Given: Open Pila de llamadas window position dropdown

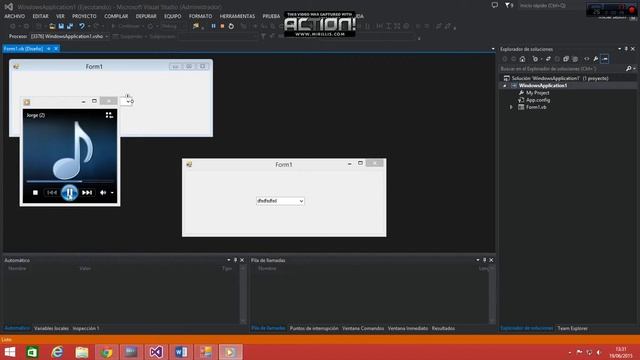Looking at the screenshot, I should (478, 260).
